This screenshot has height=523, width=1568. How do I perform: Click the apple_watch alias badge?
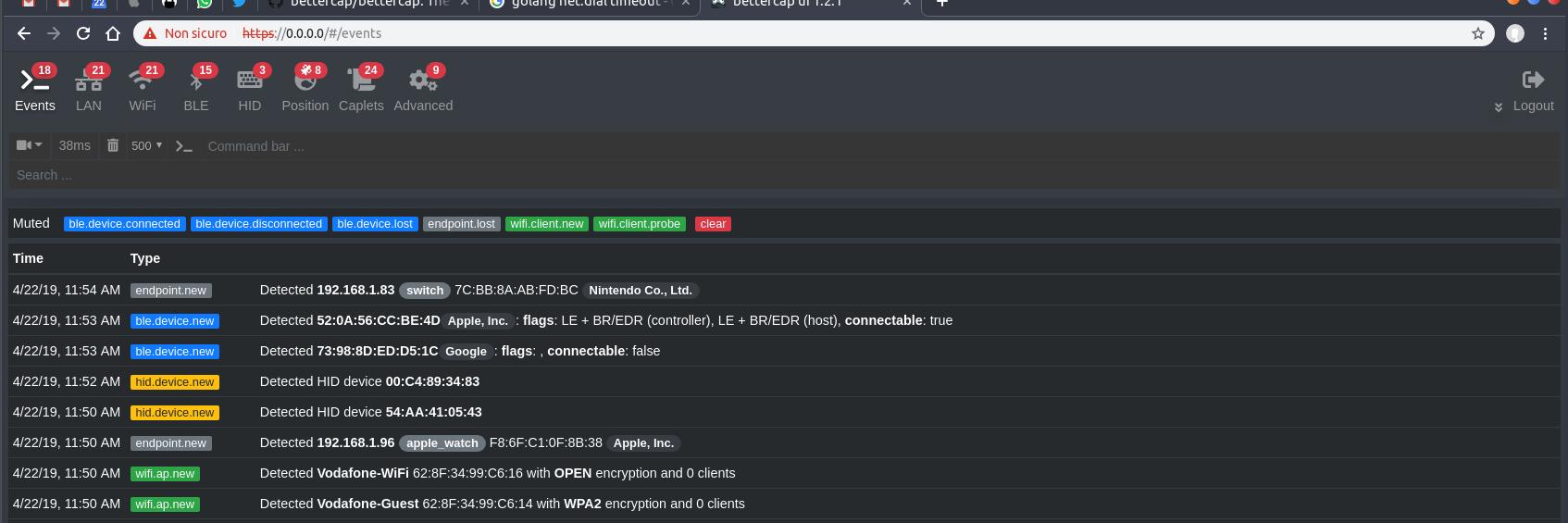click(442, 443)
